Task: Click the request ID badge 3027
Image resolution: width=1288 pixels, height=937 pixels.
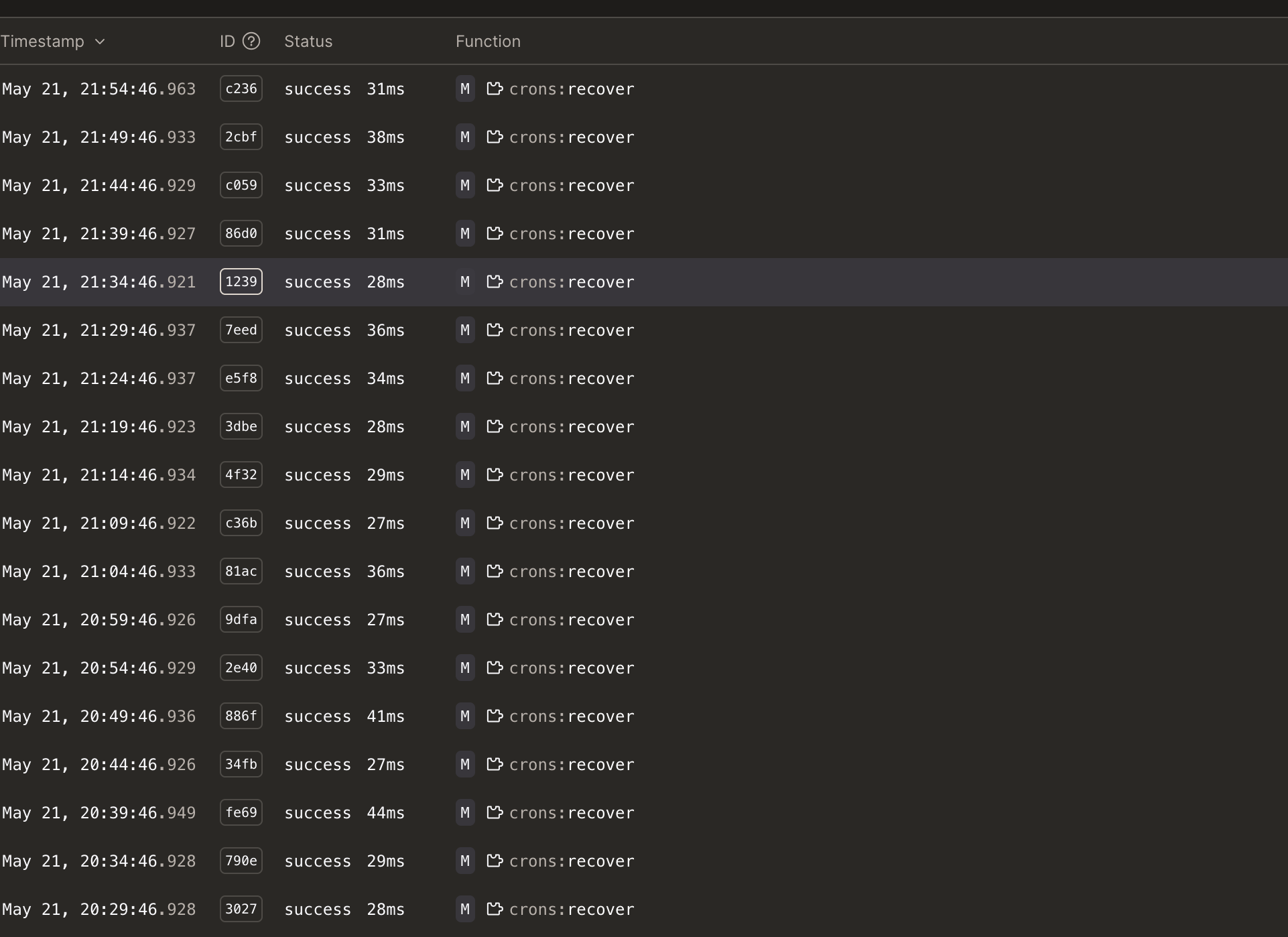Action: 241,910
